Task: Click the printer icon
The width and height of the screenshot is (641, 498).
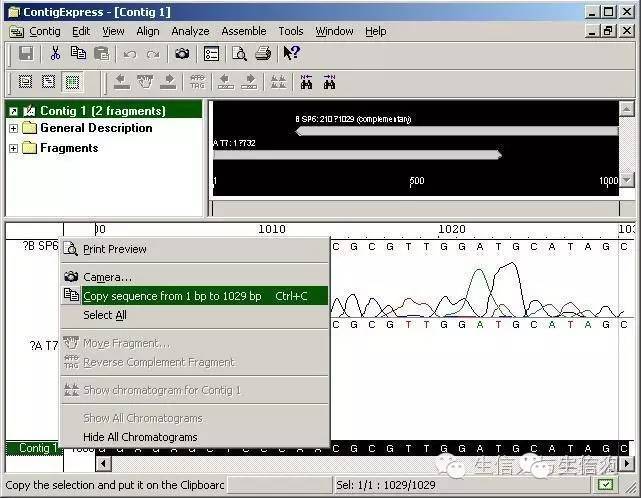Action: coord(261,54)
